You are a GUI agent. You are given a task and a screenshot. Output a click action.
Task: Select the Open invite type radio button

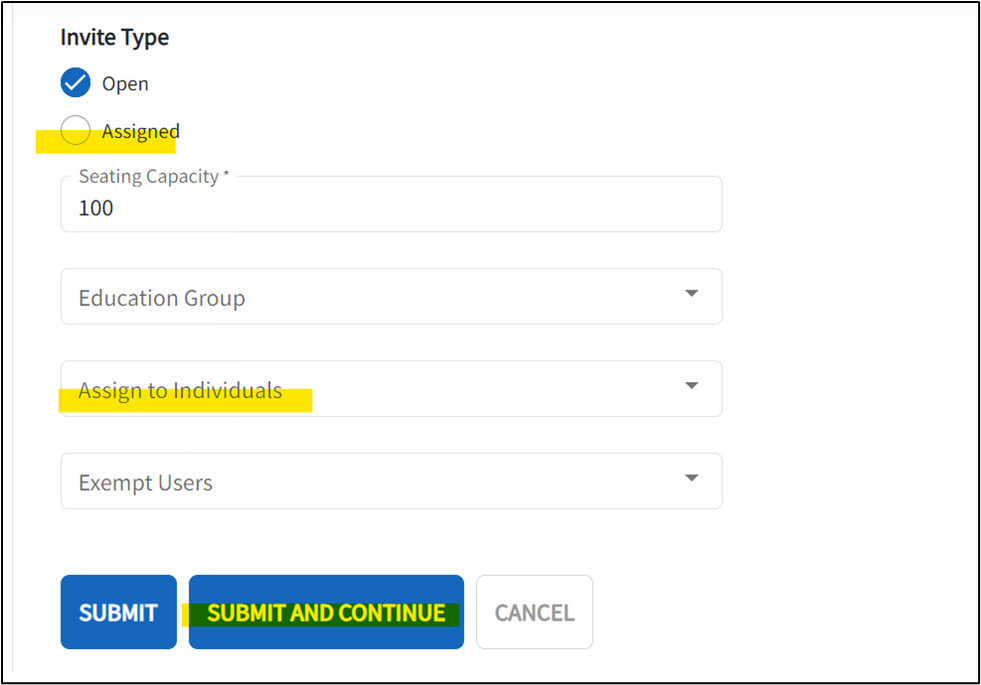click(x=76, y=83)
